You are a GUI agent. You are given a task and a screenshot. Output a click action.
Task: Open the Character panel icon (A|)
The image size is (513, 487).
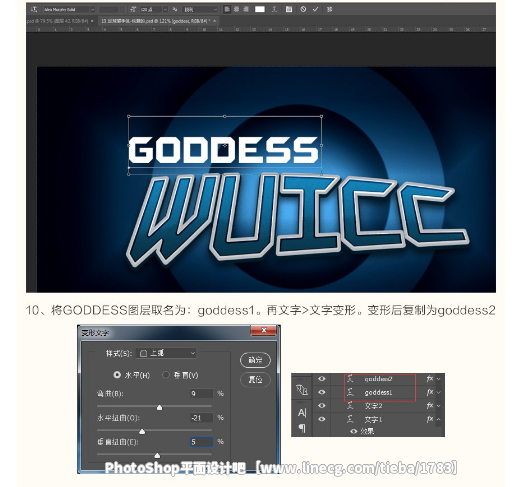[x=302, y=413]
